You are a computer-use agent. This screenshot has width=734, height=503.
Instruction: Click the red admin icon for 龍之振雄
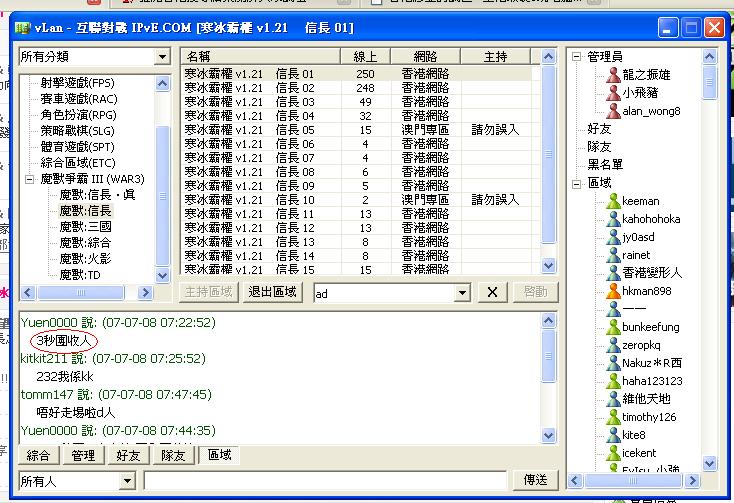pos(613,75)
